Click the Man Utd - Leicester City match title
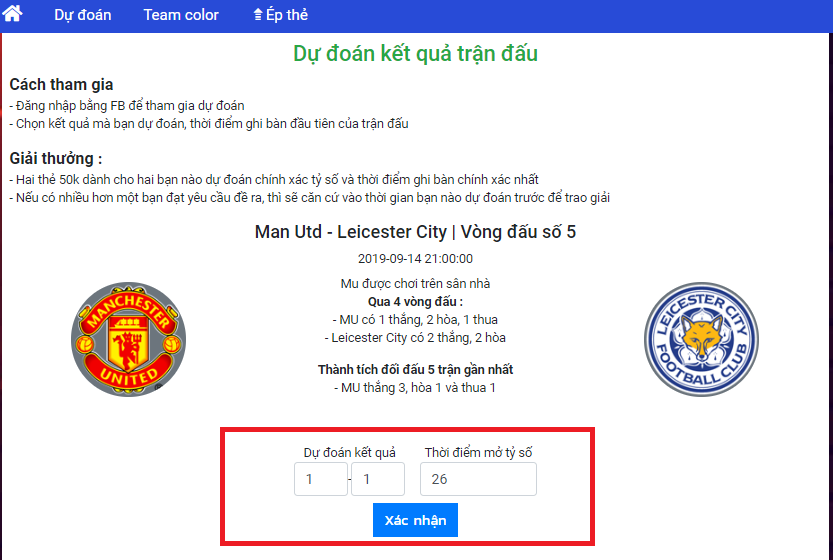The height and width of the screenshot is (560, 833). [x=415, y=232]
